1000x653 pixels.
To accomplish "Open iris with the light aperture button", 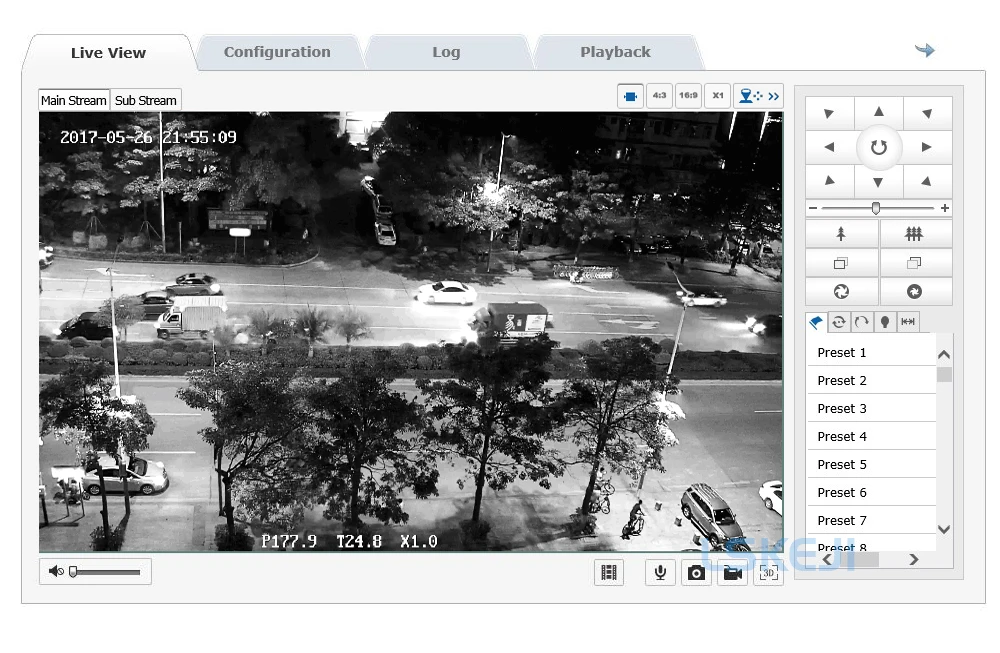I will click(841, 291).
